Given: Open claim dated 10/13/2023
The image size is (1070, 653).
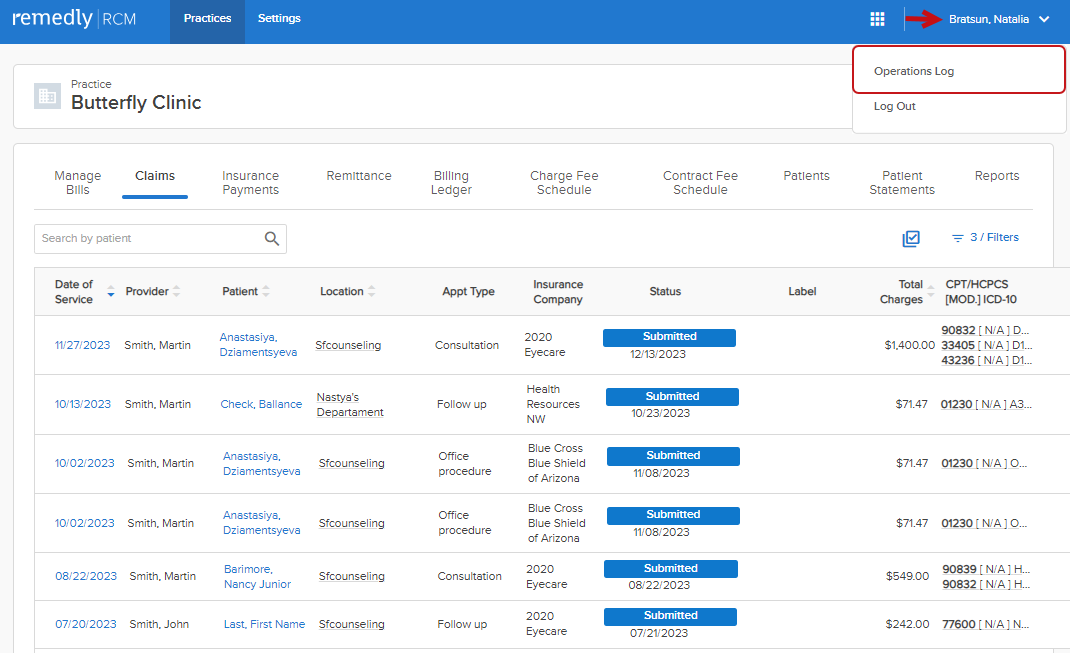Looking at the screenshot, I should 83,405.
